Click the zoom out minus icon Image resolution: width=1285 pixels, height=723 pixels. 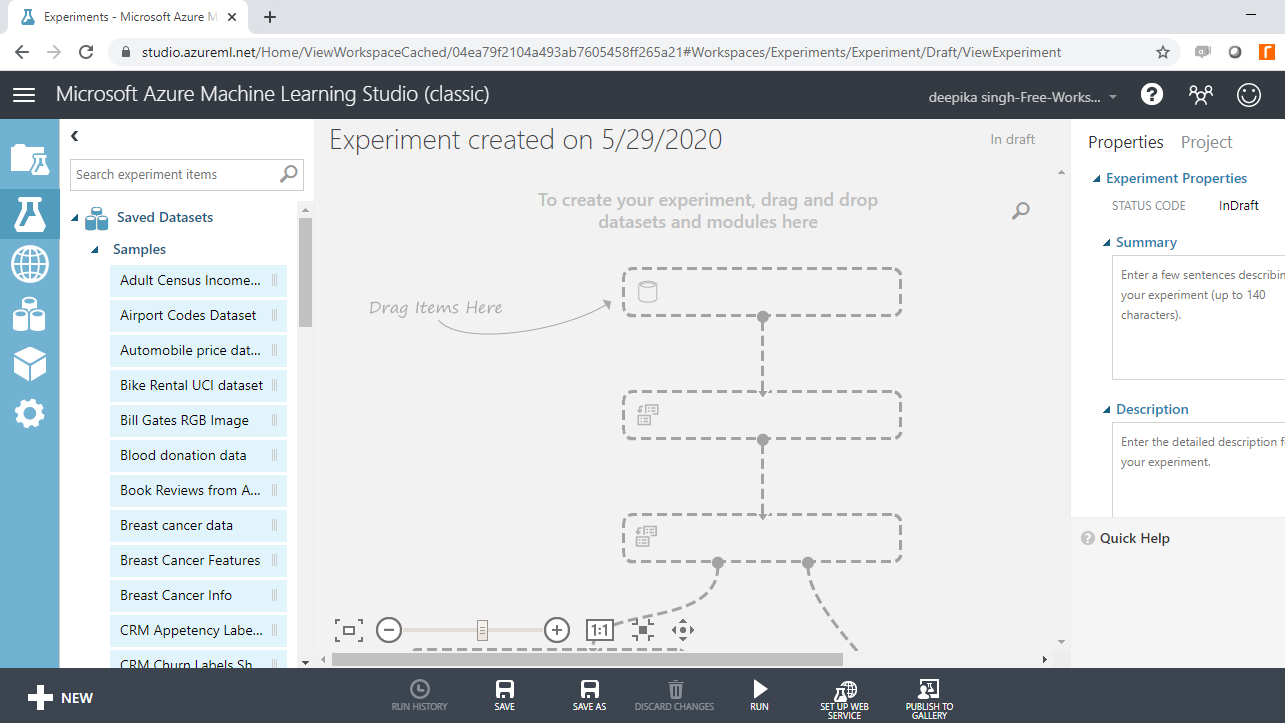(x=389, y=630)
